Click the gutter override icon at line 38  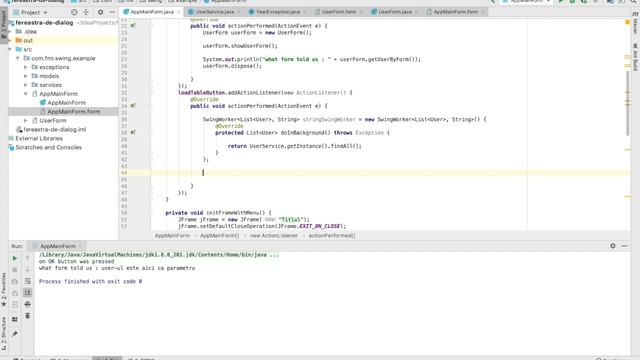[133, 132]
